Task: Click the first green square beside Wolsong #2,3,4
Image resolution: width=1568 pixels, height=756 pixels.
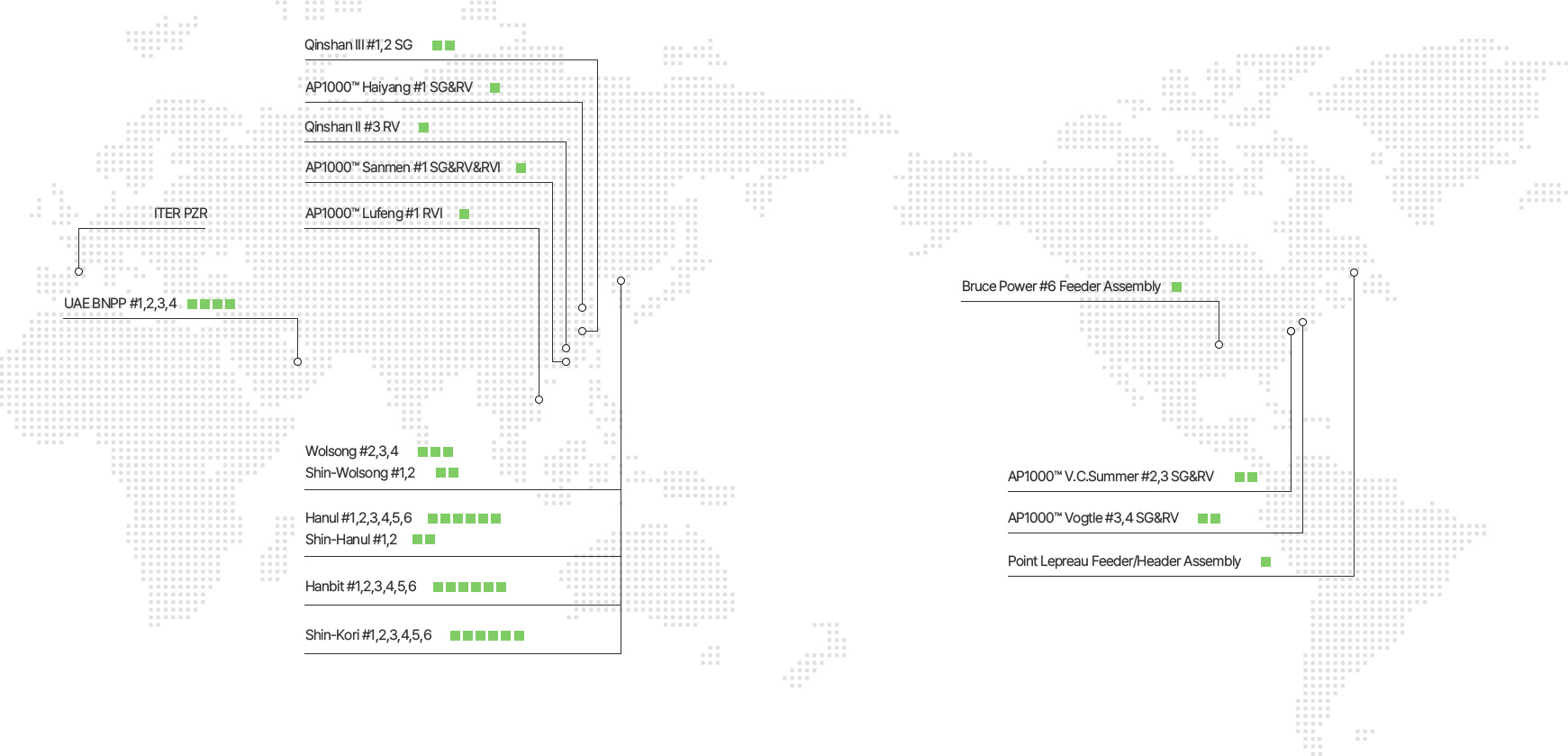Action: click(x=422, y=451)
